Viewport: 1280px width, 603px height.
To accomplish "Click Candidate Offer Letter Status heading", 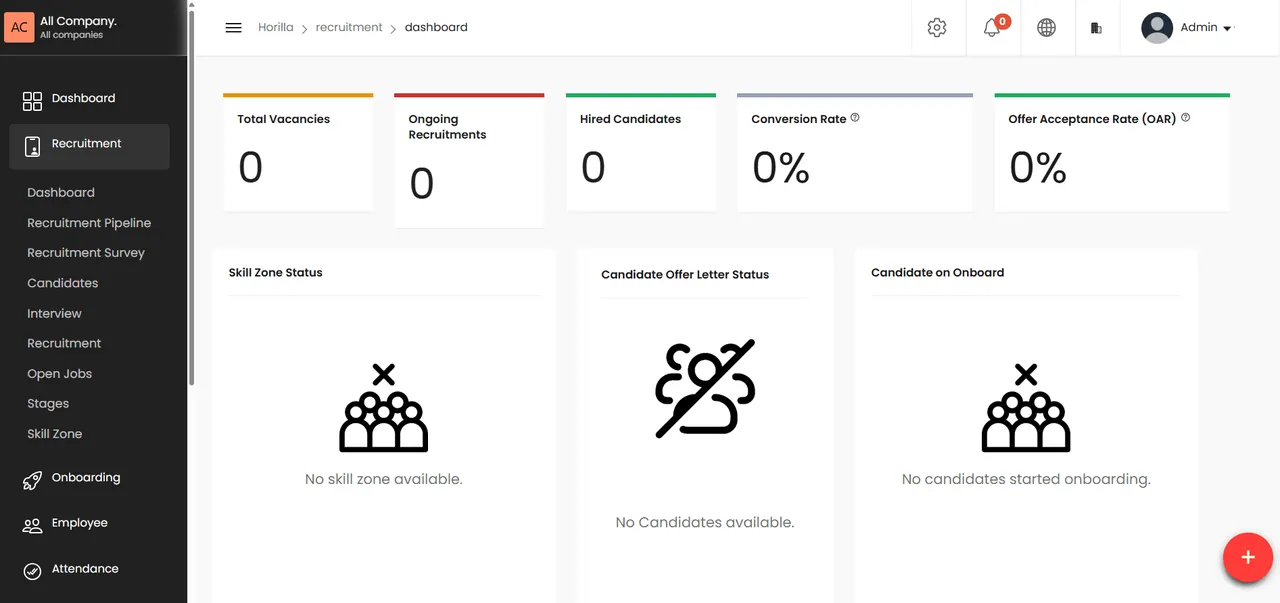I will click(685, 275).
